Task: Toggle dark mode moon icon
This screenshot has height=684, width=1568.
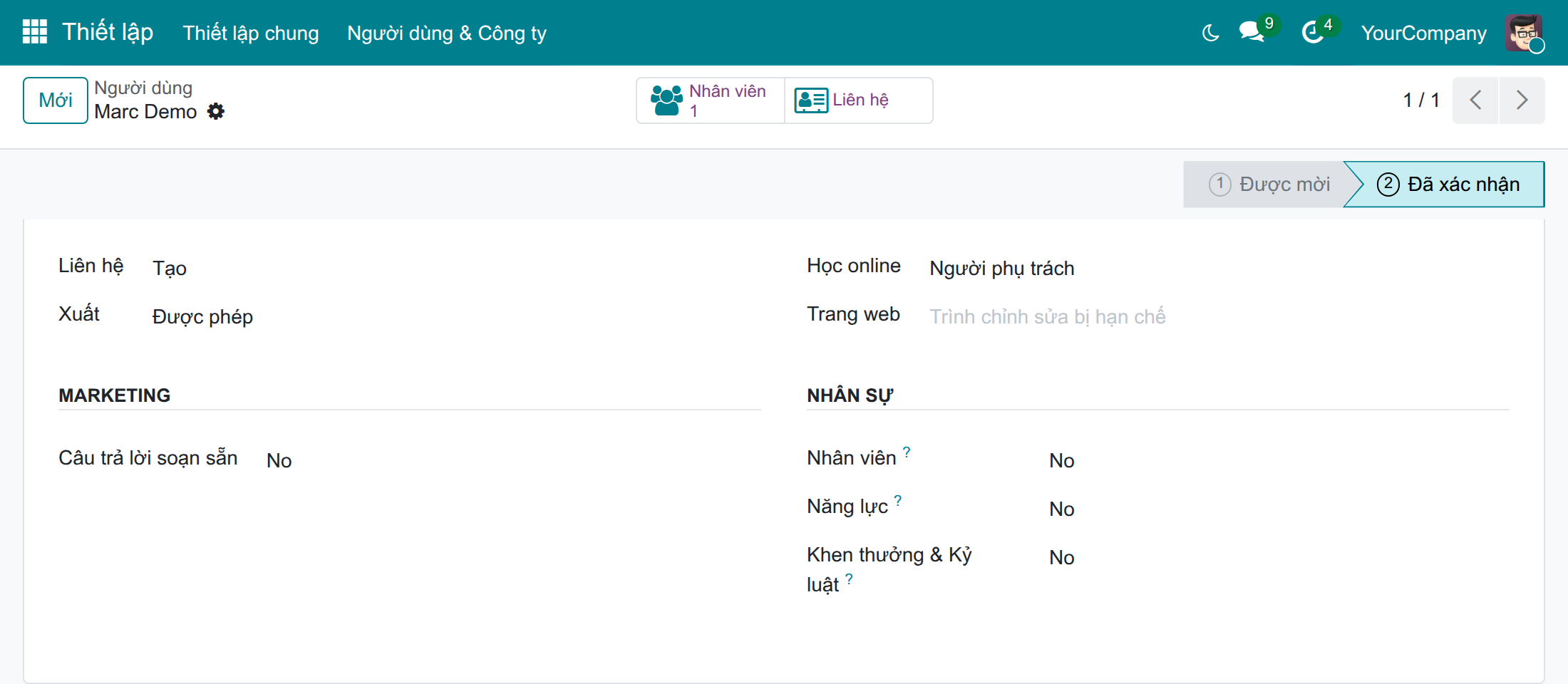Action: tap(1210, 33)
